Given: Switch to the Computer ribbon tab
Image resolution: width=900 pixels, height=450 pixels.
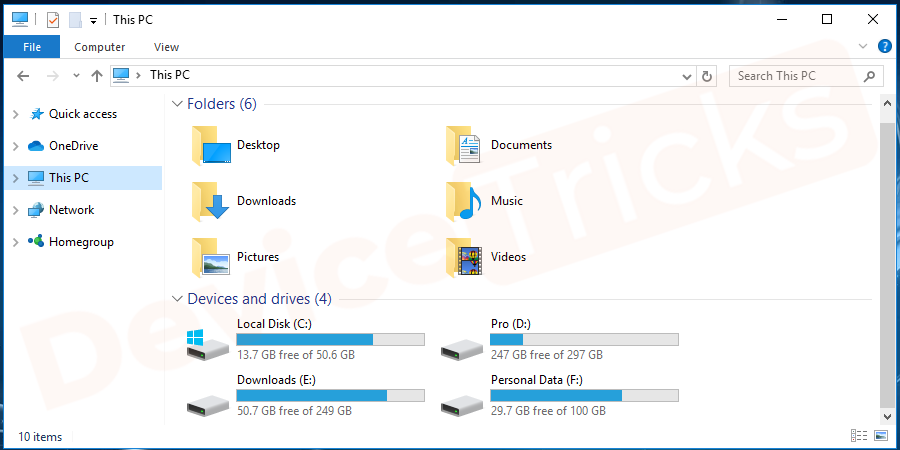Looking at the screenshot, I should click(99, 47).
